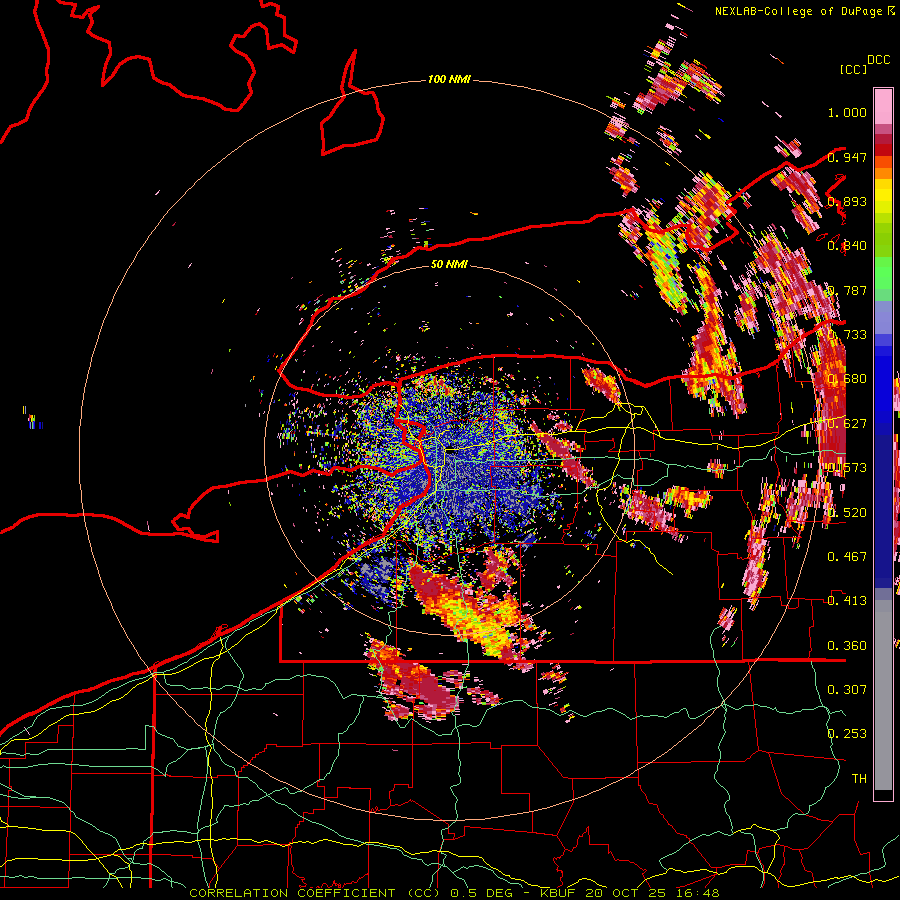Viewport: 900px width, 900px height.
Task: Click the 0.413 legend value
Action: click(847, 600)
